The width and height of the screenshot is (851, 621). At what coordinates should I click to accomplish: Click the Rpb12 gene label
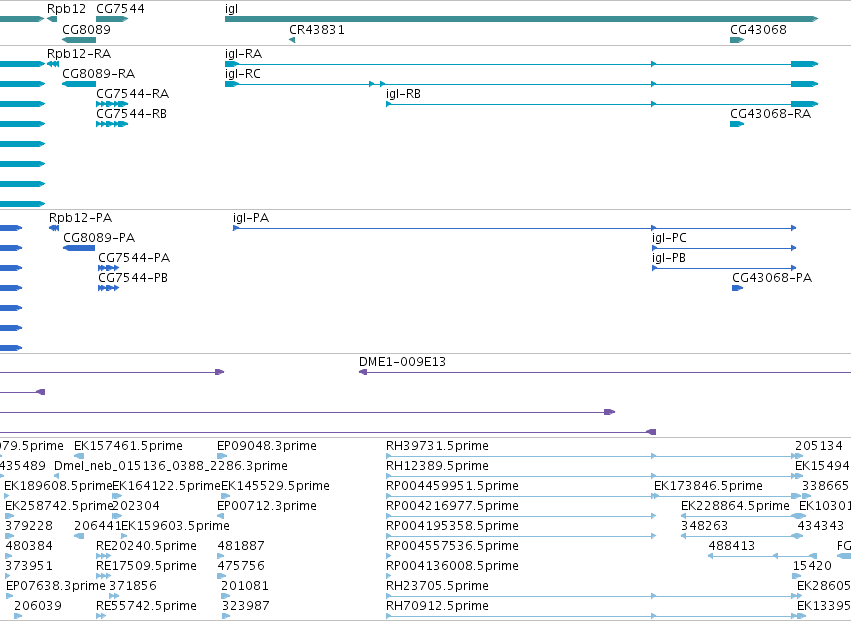[x=66, y=9]
